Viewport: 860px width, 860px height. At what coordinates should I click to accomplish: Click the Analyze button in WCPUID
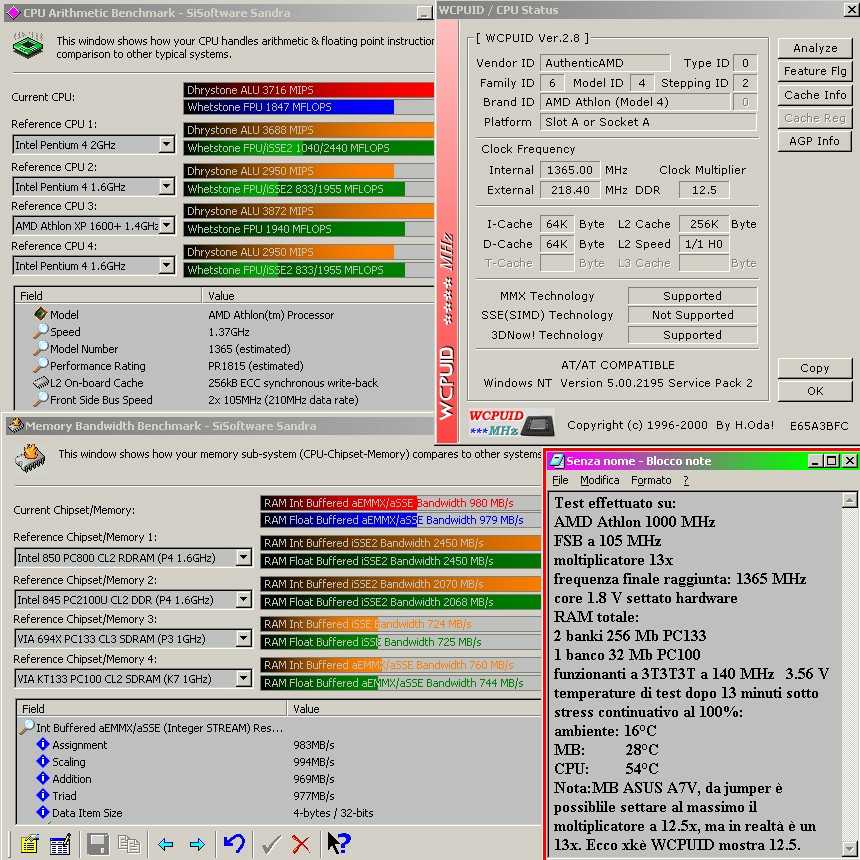click(x=814, y=48)
